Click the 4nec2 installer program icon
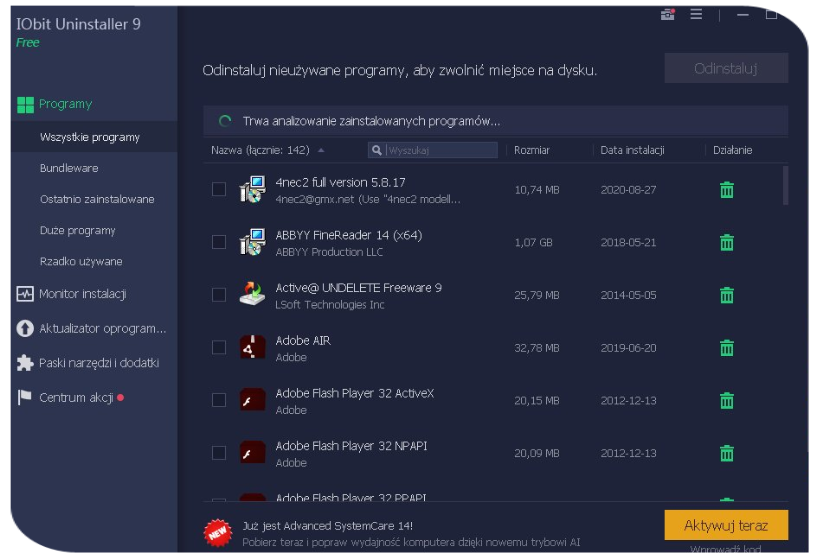 pyautogui.click(x=252, y=189)
